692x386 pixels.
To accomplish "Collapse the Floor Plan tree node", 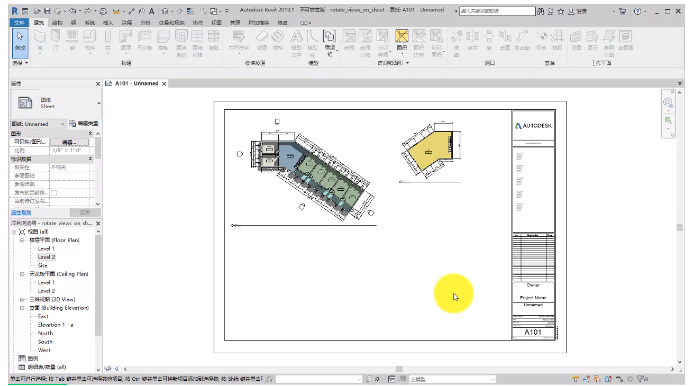I will tap(22, 240).
